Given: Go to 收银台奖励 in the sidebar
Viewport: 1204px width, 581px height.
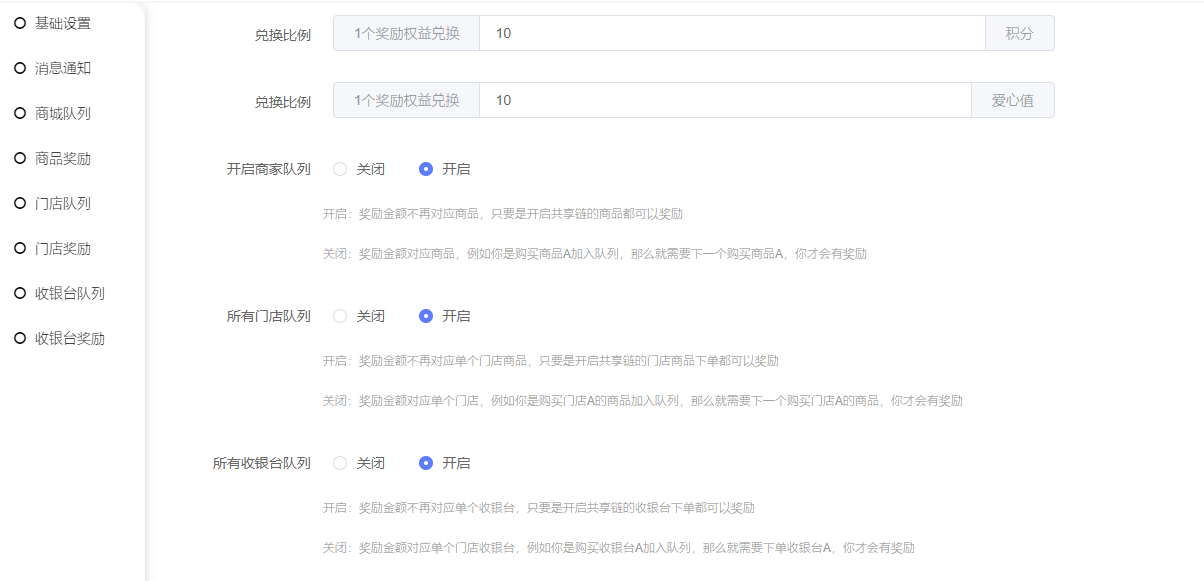Looking at the screenshot, I should [70, 338].
